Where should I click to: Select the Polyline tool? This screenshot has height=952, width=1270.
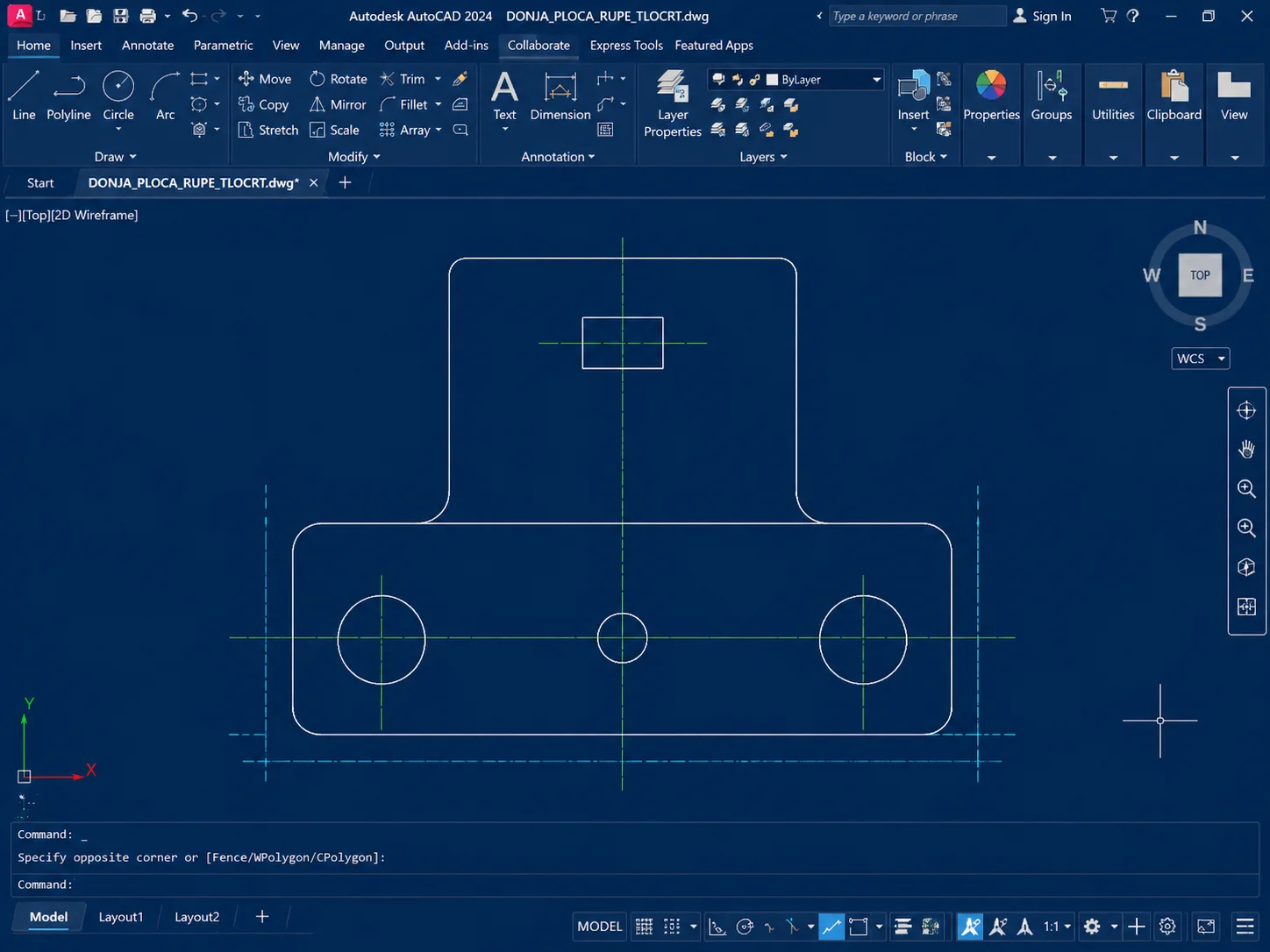coord(68,96)
